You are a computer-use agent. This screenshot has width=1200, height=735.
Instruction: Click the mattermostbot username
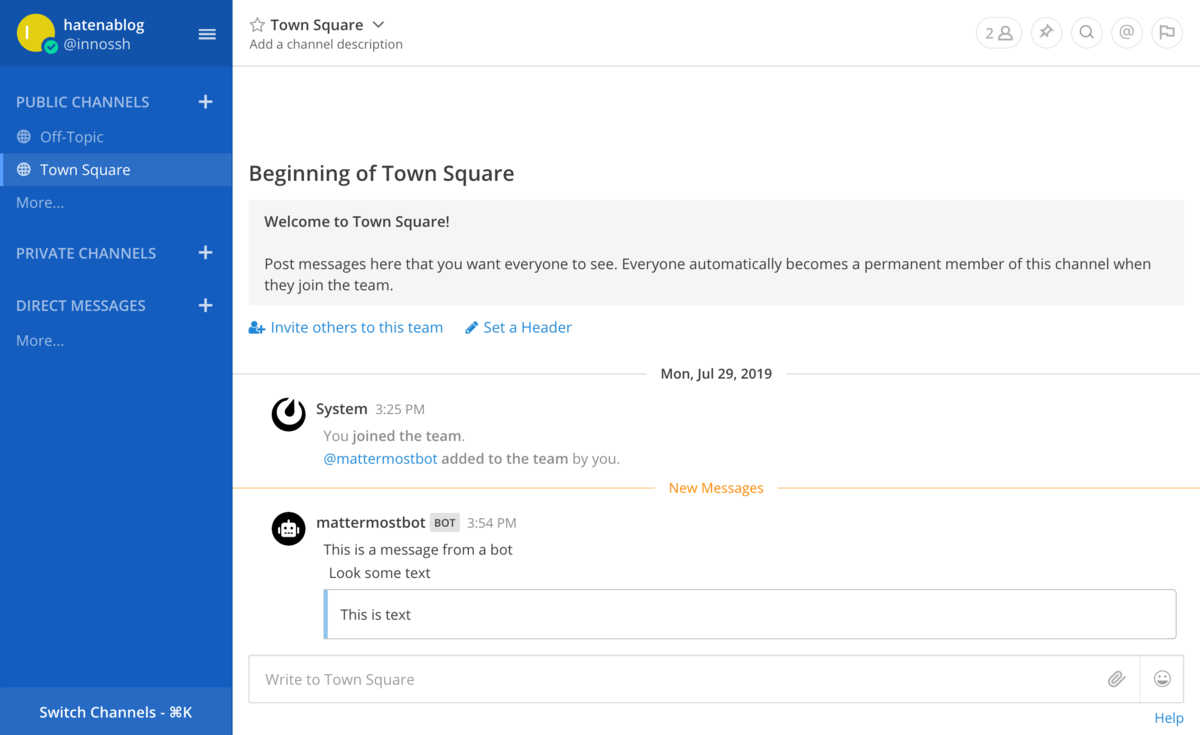click(371, 522)
